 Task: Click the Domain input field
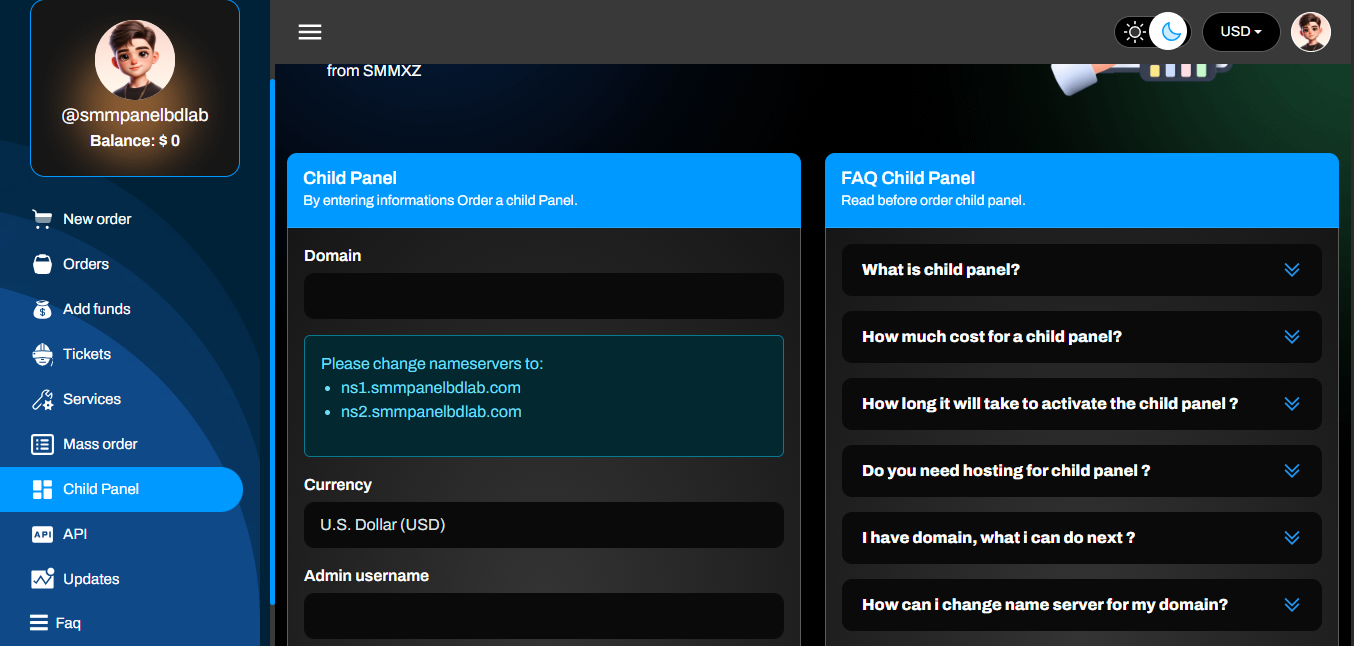tap(543, 296)
